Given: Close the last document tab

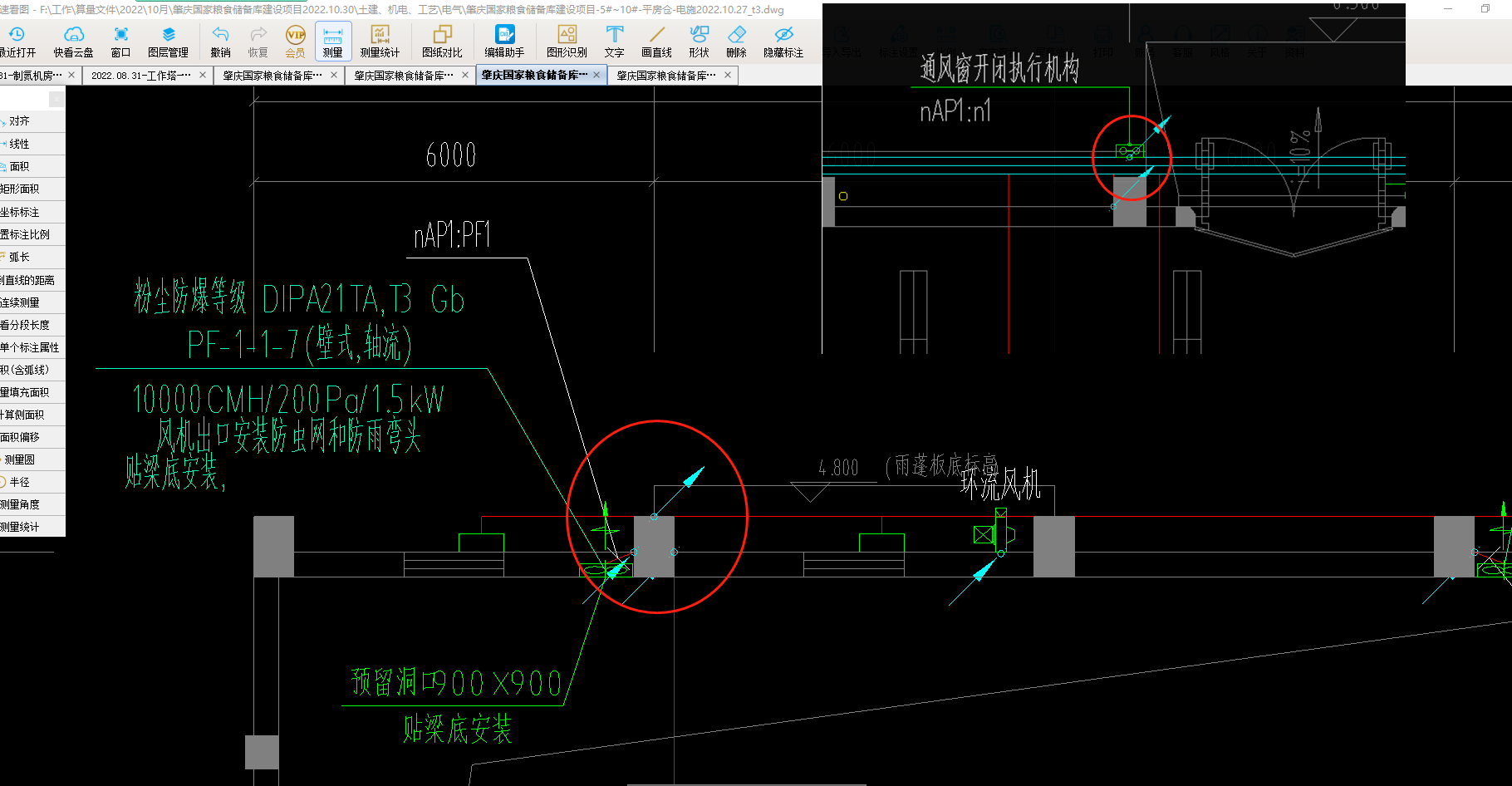Looking at the screenshot, I should coord(728,75).
